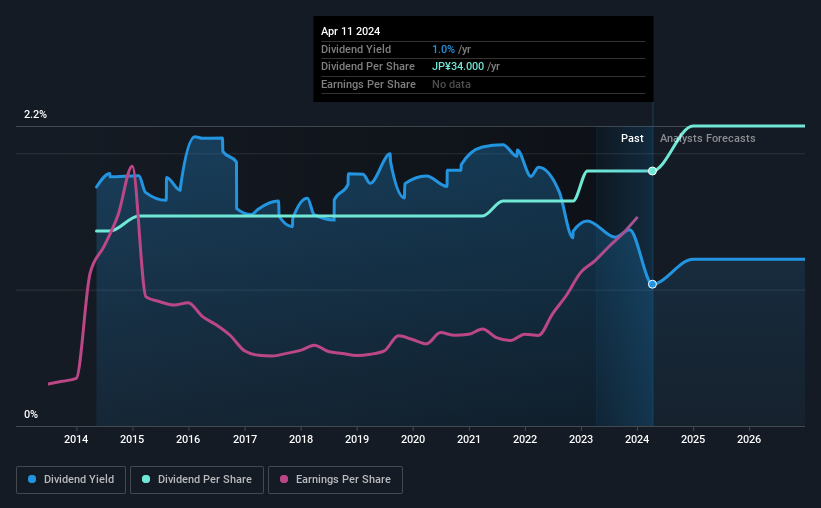Viewport: 821px width, 508px height.
Task: Click the 2014 x-axis year label
Action: (76, 439)
